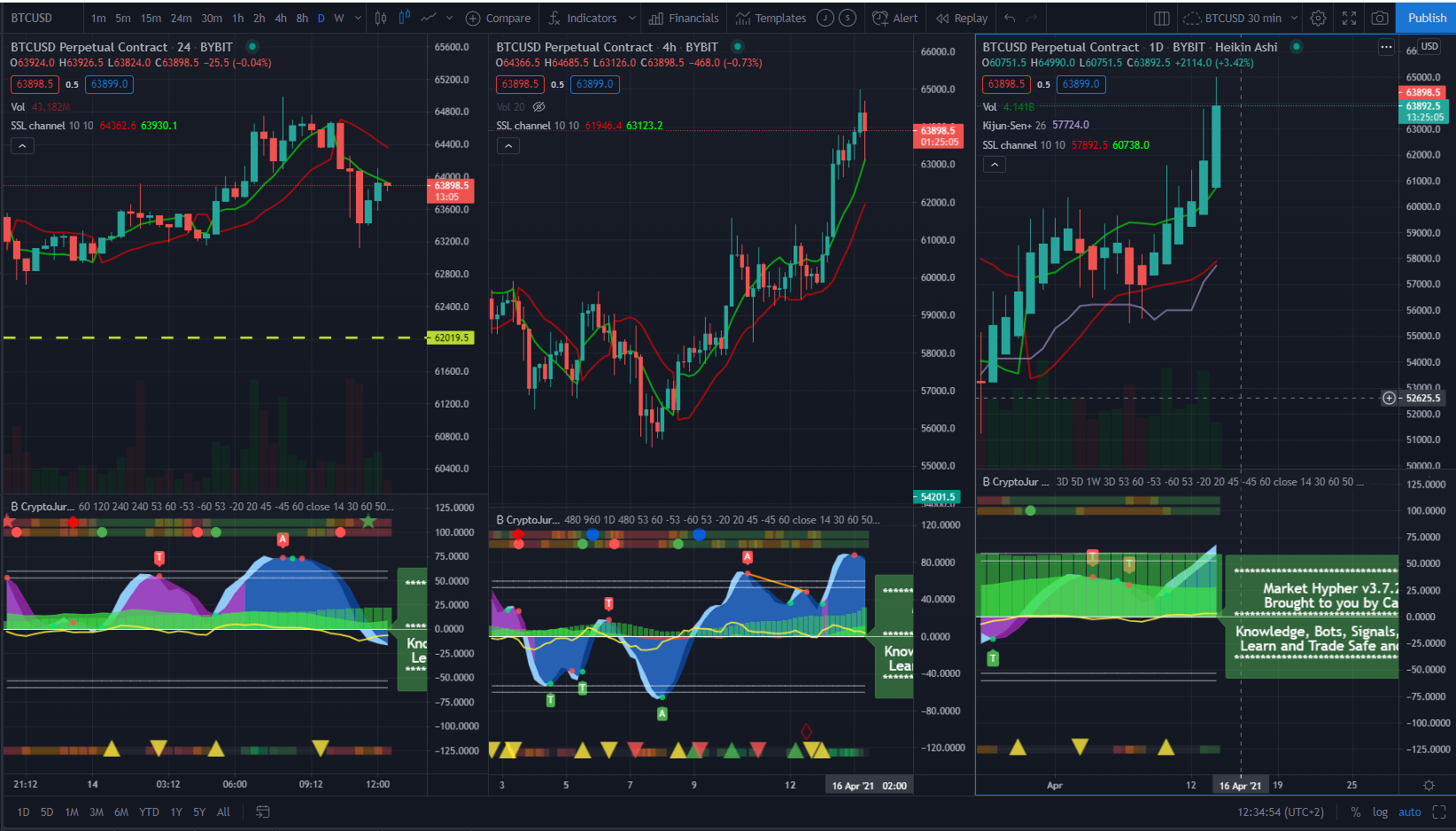Toggle visibility eye for Vol 20 indicator
Screen dimensions: 1456x831
(538, 107)
